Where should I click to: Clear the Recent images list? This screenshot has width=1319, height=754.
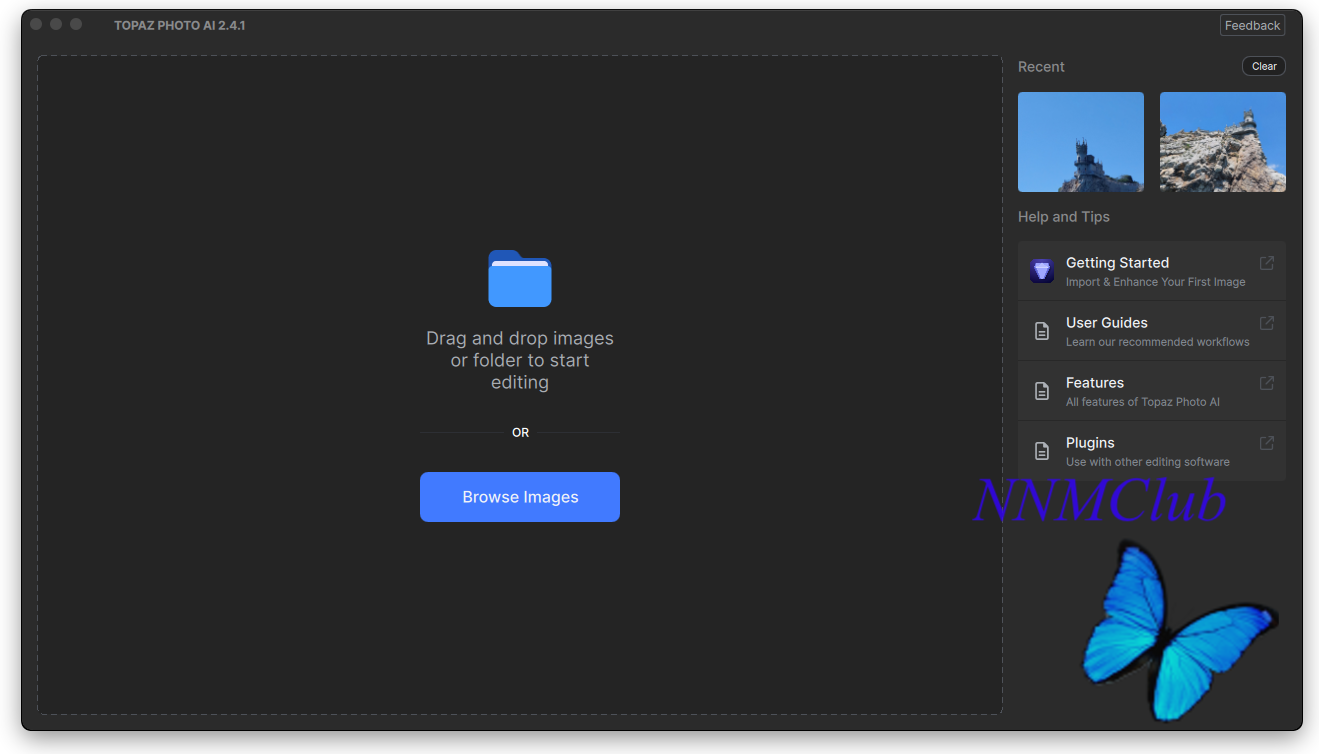point(1264,66)
